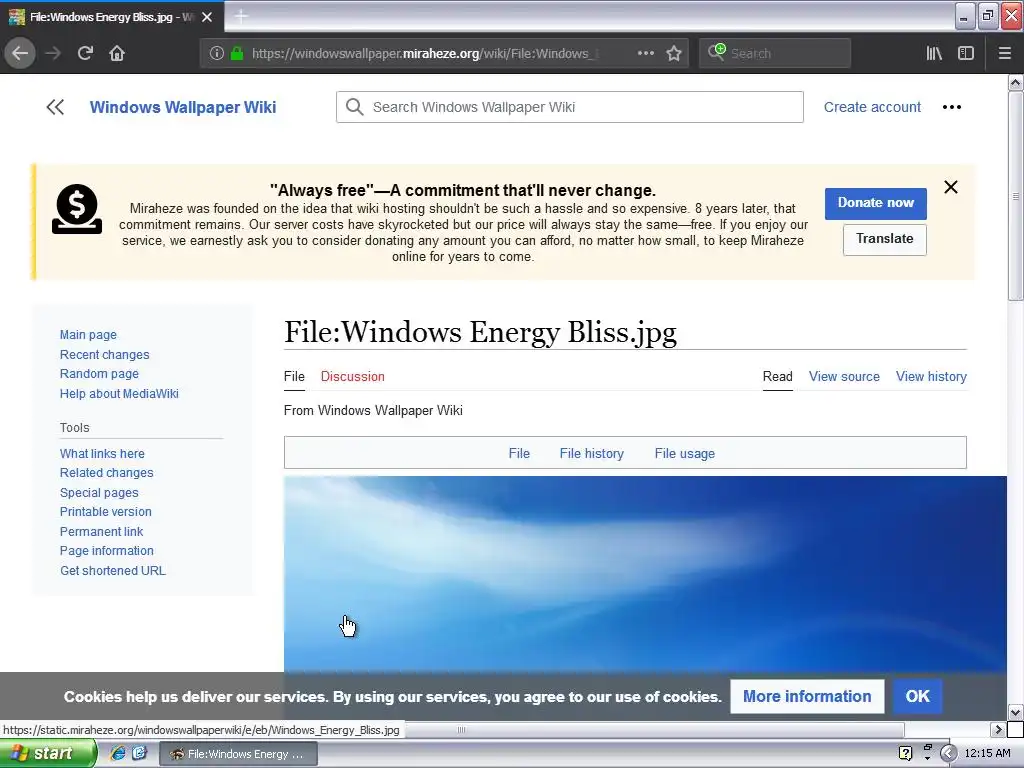Viewport: 1024px width, 768px height.
Task: Select File:Windows Energy taskbar button
Action: (239, 754)
